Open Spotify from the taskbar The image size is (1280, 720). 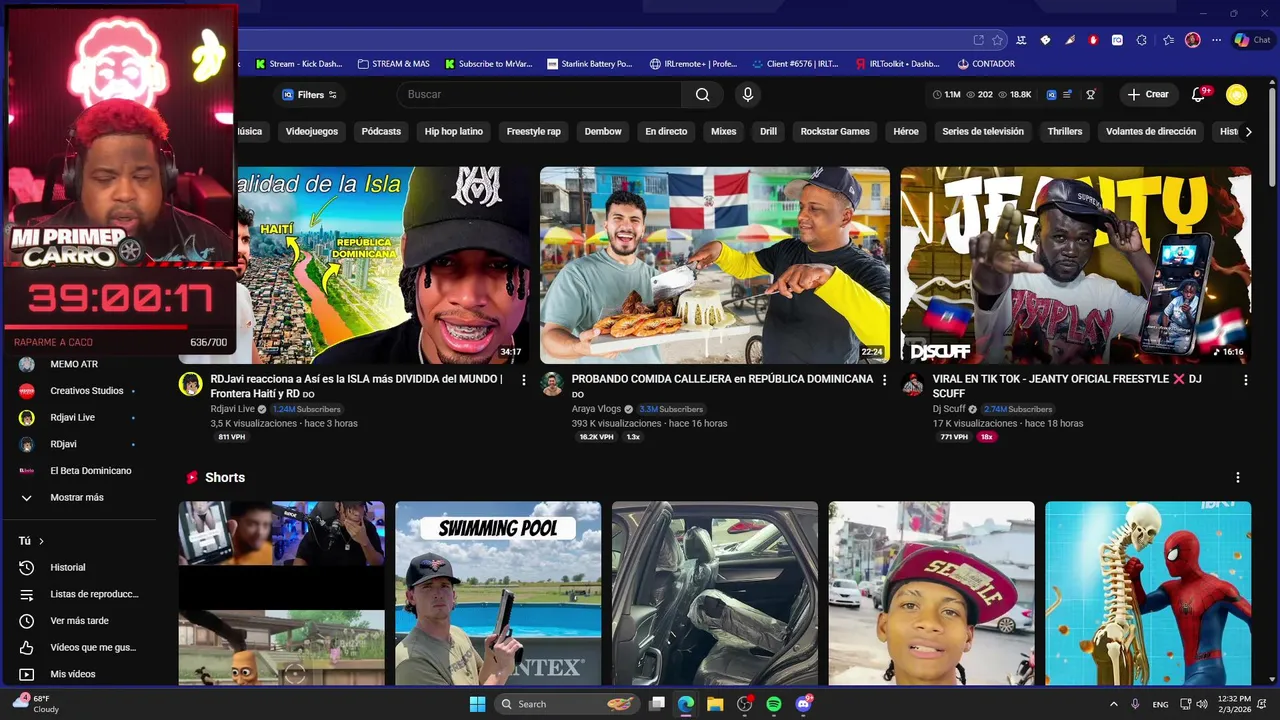pyautogui.click(x=773, y=704)
